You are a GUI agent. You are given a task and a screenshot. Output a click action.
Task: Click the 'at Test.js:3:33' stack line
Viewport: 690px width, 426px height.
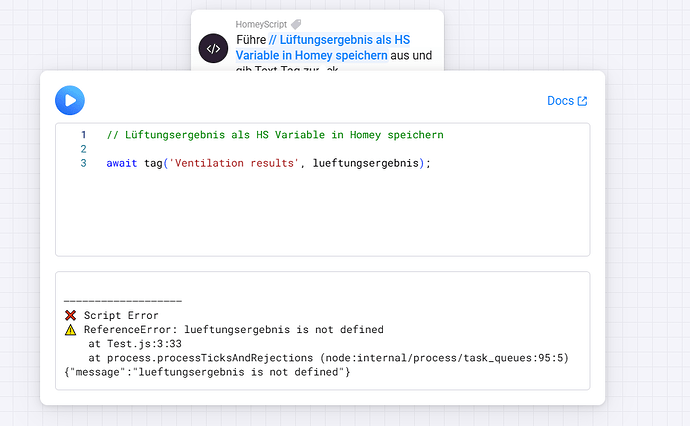point(135,344)
